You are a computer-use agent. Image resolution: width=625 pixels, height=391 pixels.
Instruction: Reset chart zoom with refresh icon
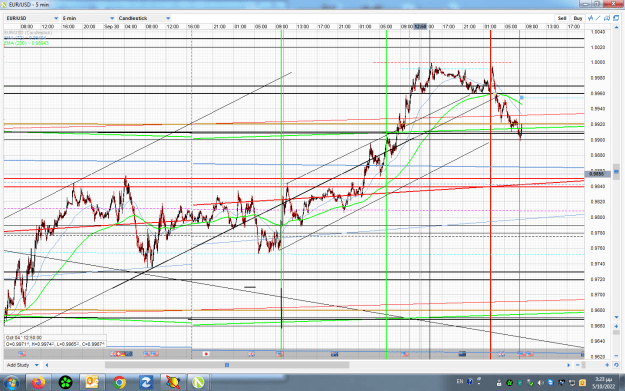[616, 365]
